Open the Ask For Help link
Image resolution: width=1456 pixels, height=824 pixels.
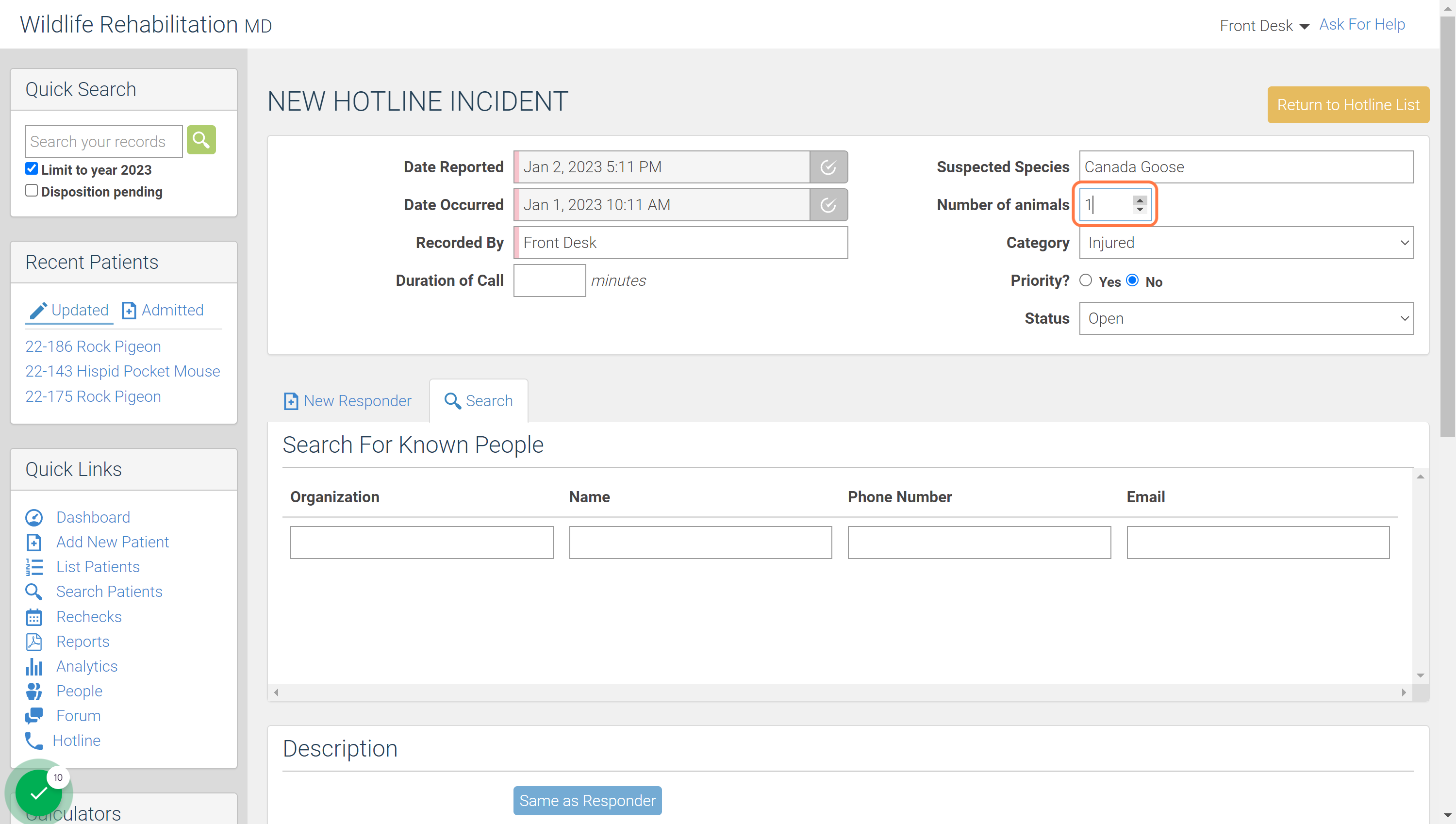[1362, 24]
